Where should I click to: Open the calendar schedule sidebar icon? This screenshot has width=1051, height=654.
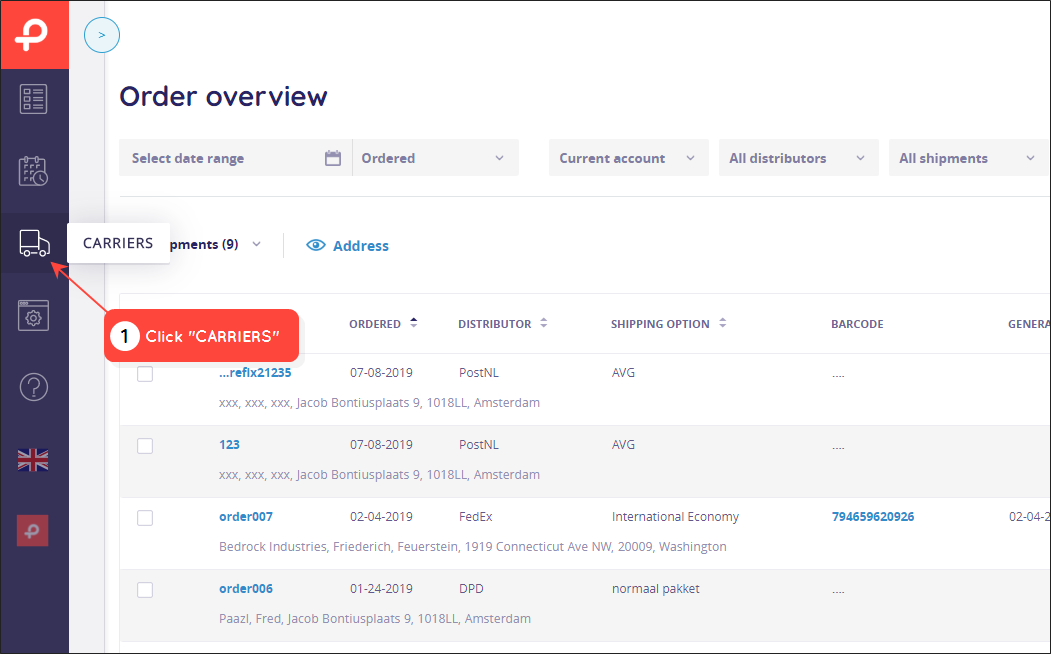coord(34,171)
